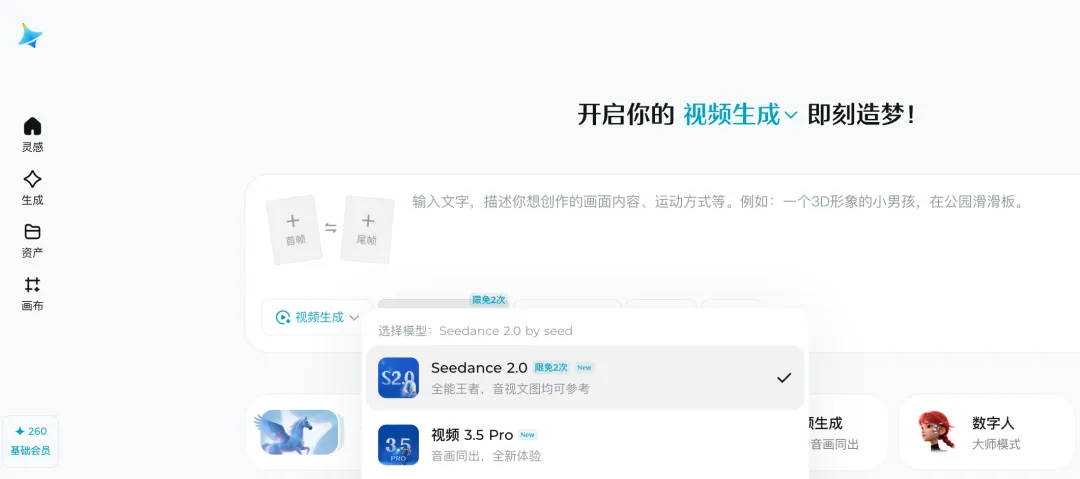Click the checkmark beside Seedance 2.0

[784, 378]
